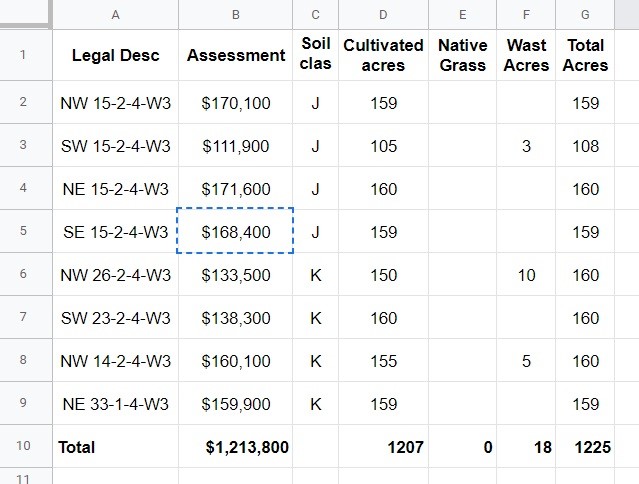Select column A header

115,15
